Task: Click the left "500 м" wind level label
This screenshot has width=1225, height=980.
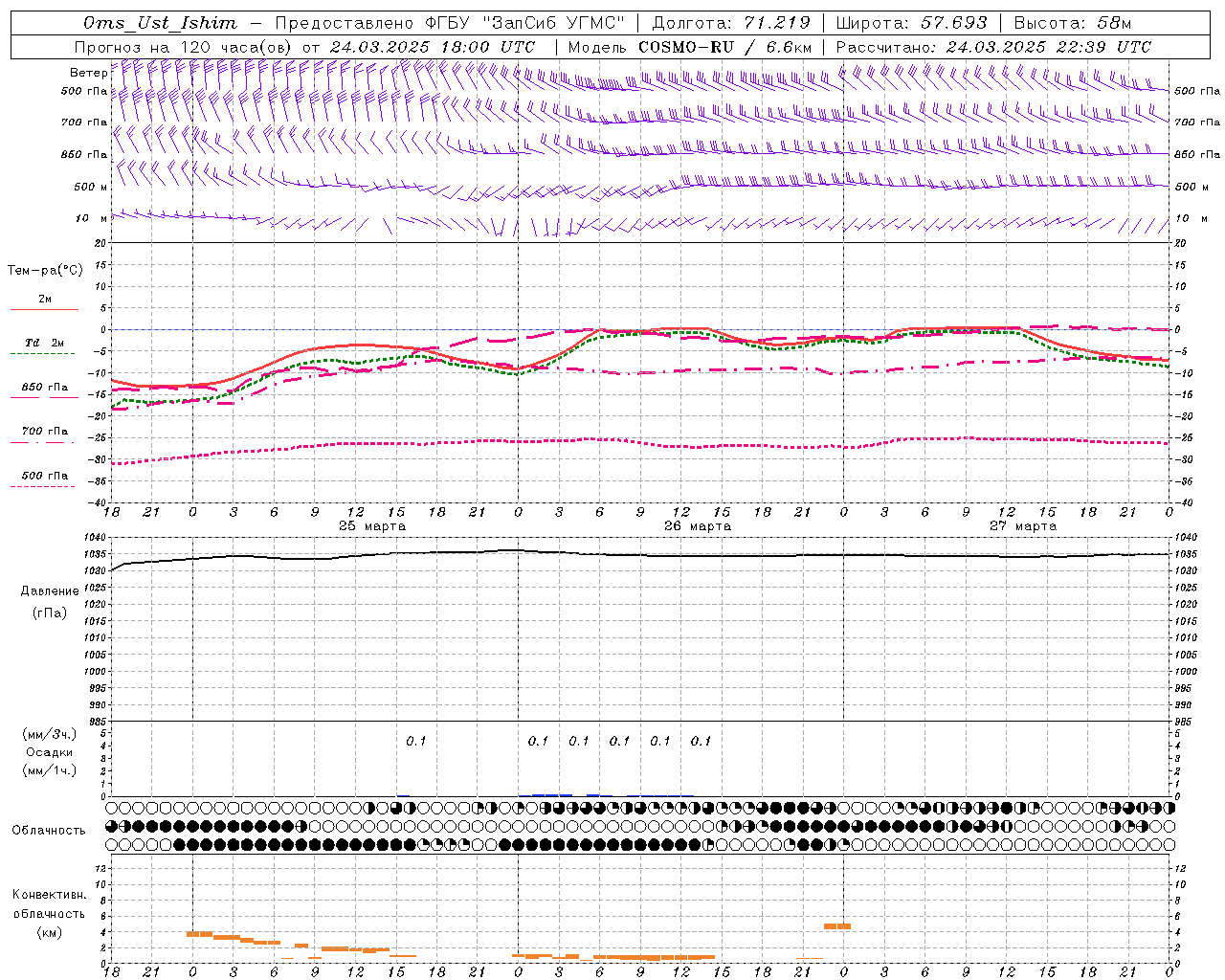Action: (91, 187)
